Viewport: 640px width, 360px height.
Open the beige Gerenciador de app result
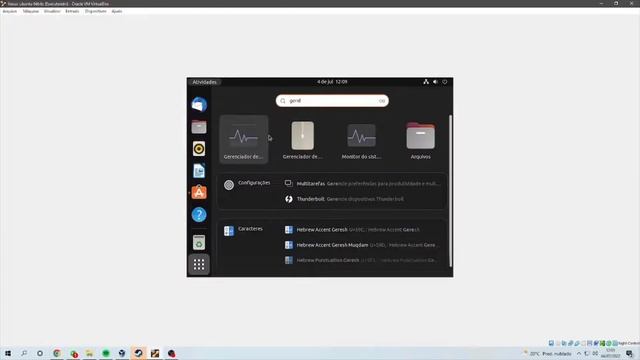[303, 140]
